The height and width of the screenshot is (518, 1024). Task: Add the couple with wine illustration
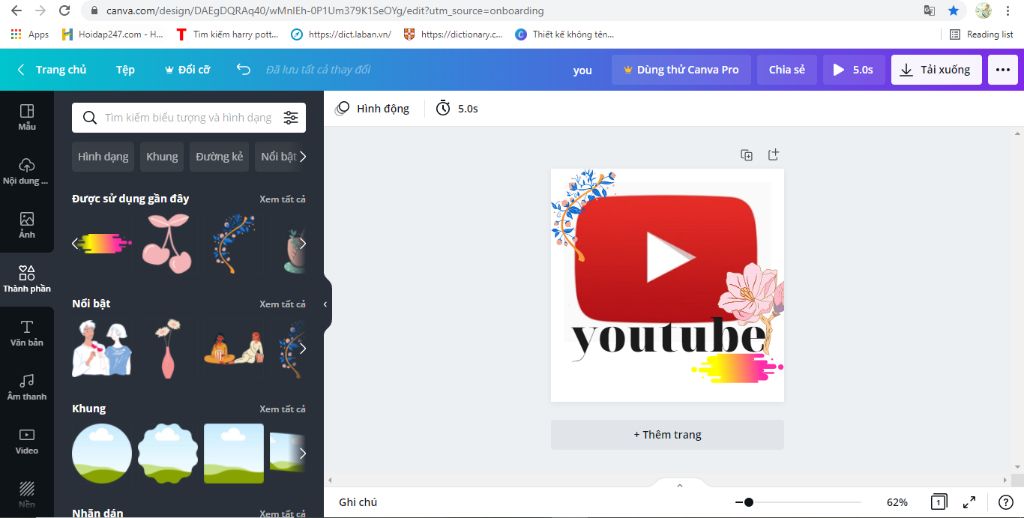click(x=101, y=348)
